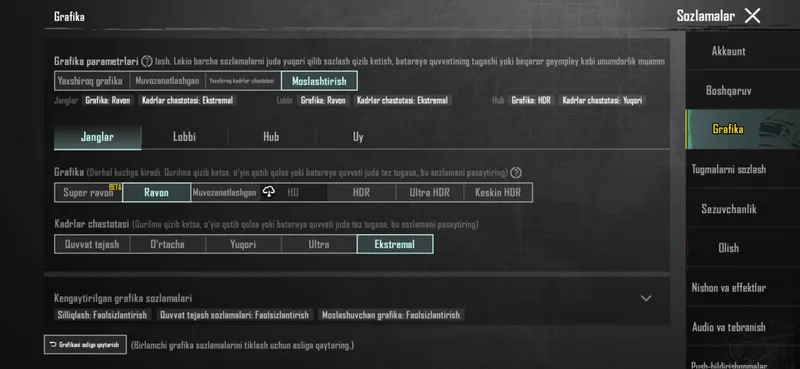Open Audio va tebranish settings
The height and width of the screenshot is (369, 800).
729,327
